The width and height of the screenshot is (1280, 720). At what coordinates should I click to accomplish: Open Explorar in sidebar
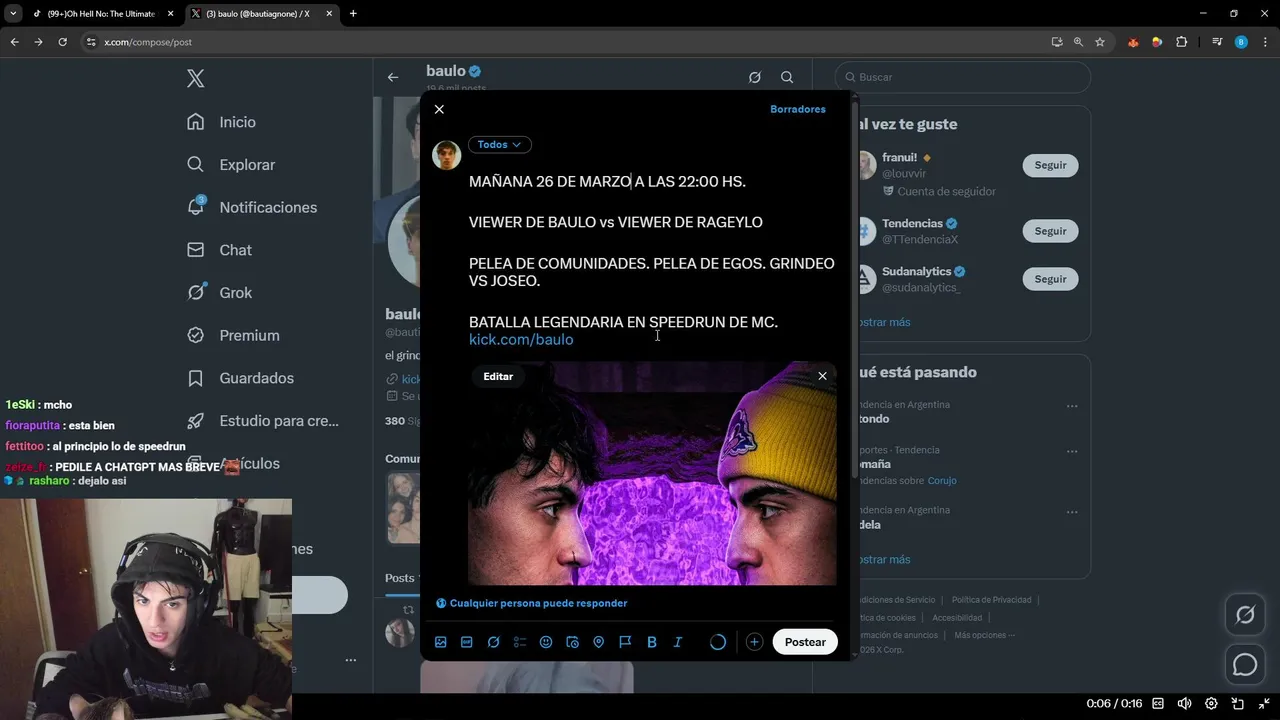(231, 165)
